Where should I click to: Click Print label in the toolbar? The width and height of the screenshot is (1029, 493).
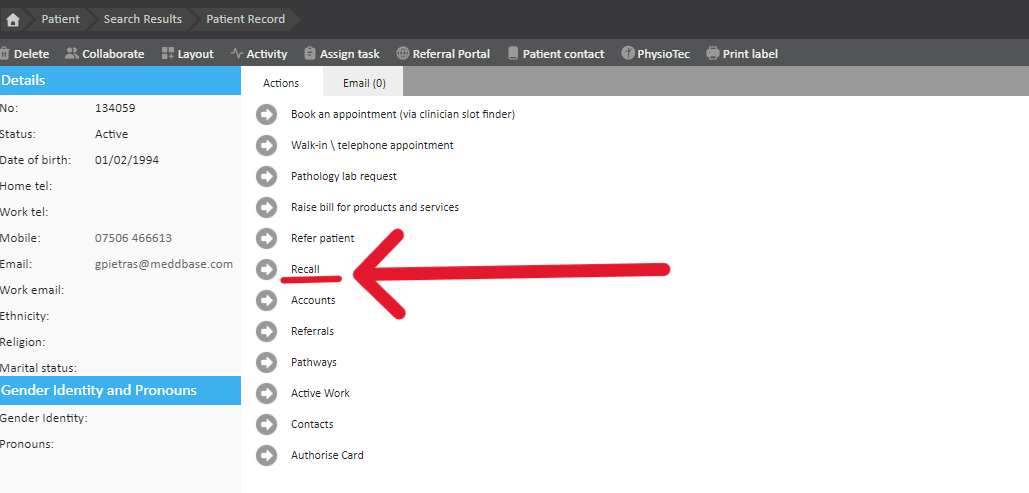741,54
